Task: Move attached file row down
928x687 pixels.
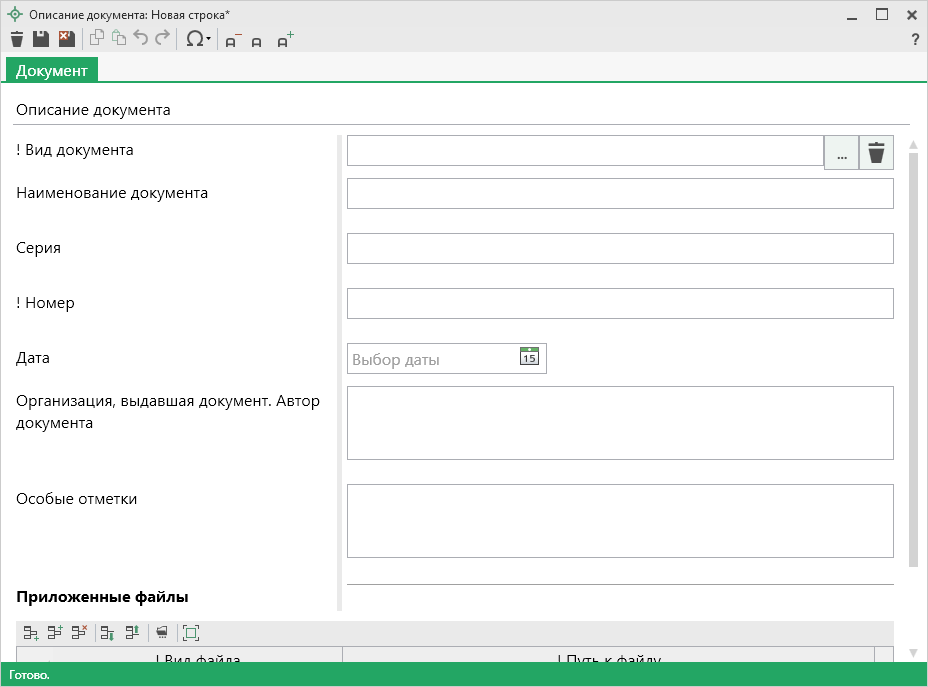Action: point(108,633)
